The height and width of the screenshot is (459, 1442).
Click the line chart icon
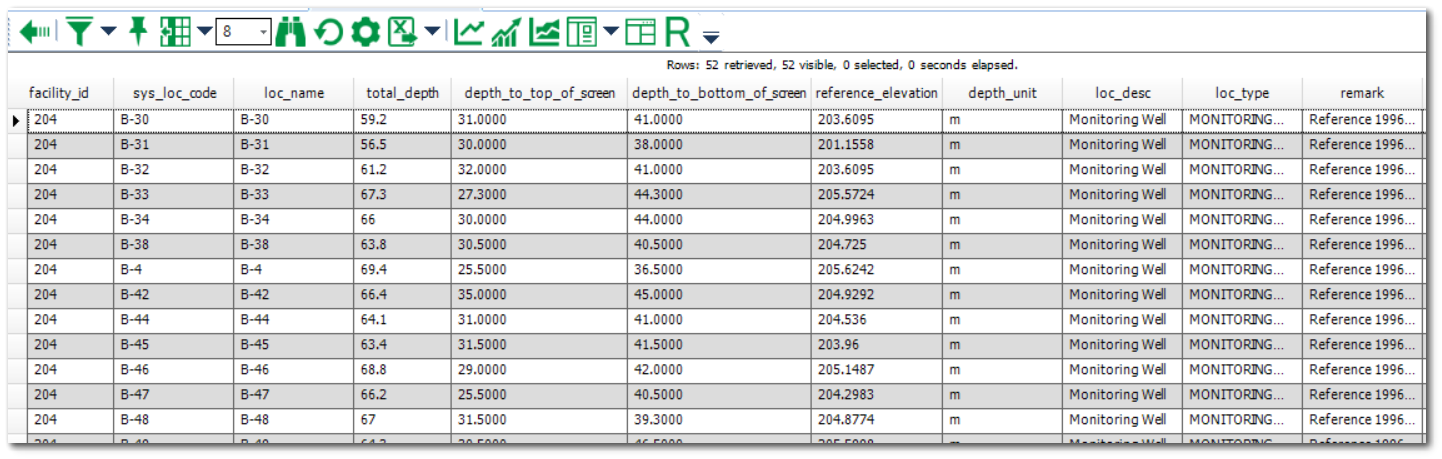(468, 32)
